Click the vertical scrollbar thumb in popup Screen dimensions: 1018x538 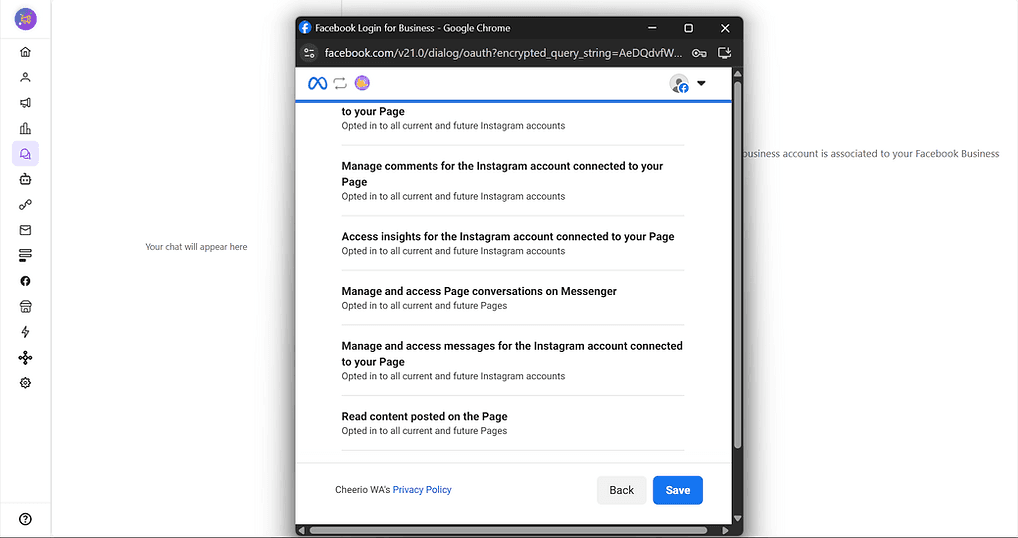click(737, 263)
